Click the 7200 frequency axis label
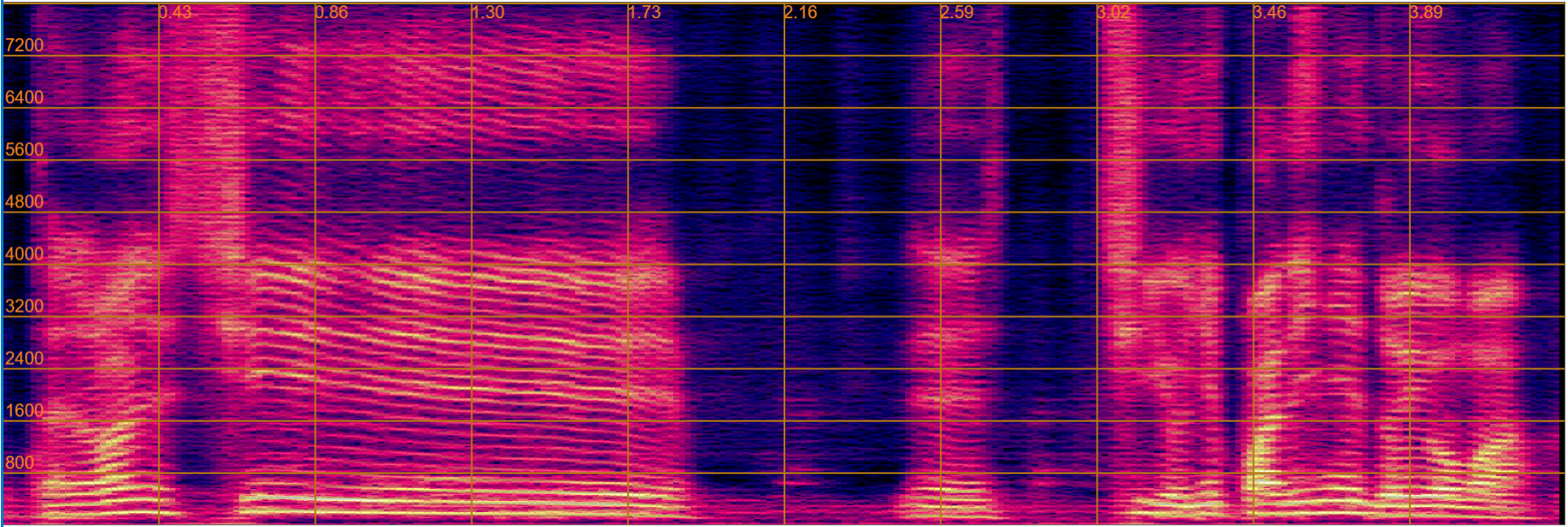The image size is (1568, 527). (24, 45)
